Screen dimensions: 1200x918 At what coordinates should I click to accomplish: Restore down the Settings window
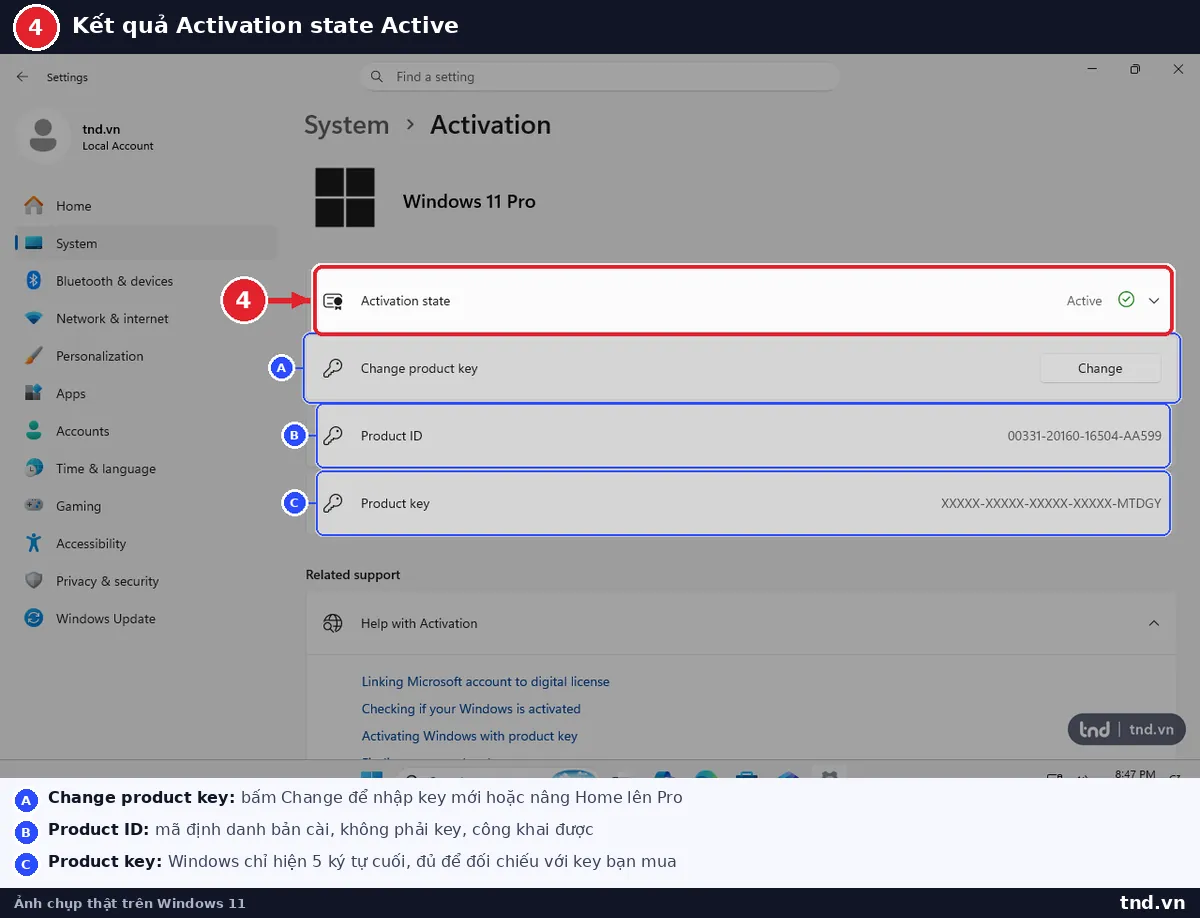tap(1135, 69)
